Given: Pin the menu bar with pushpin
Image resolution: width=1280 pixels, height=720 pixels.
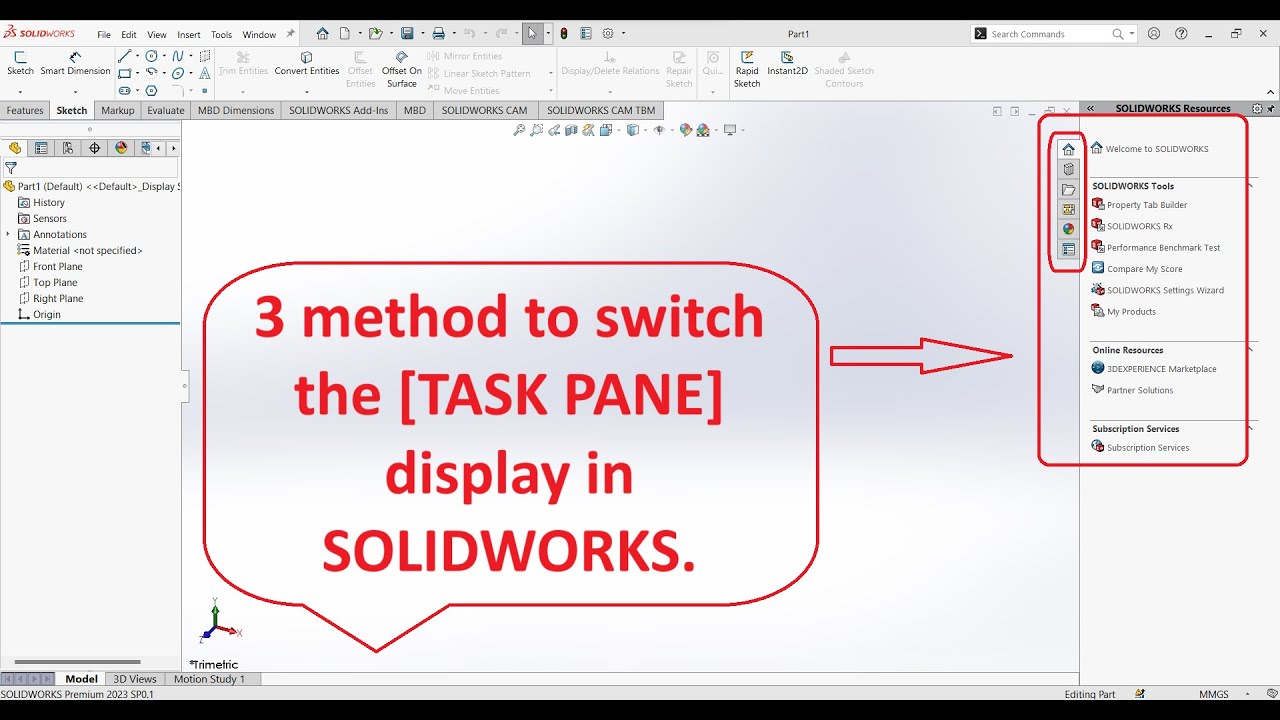Looking at the screenshot, I should point(291,34).
